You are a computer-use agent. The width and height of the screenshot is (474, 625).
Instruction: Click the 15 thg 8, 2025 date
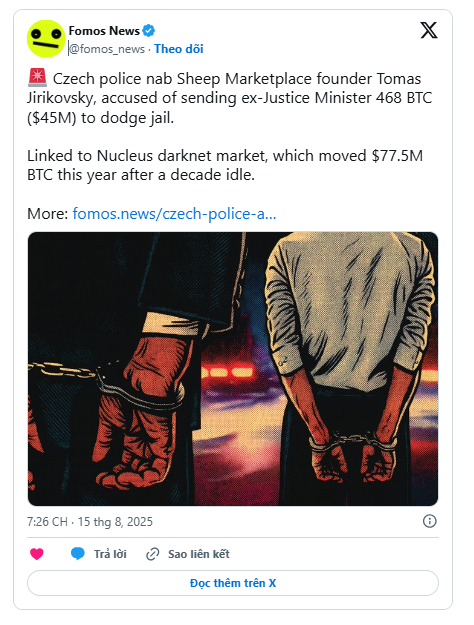[x=115, y=522]
